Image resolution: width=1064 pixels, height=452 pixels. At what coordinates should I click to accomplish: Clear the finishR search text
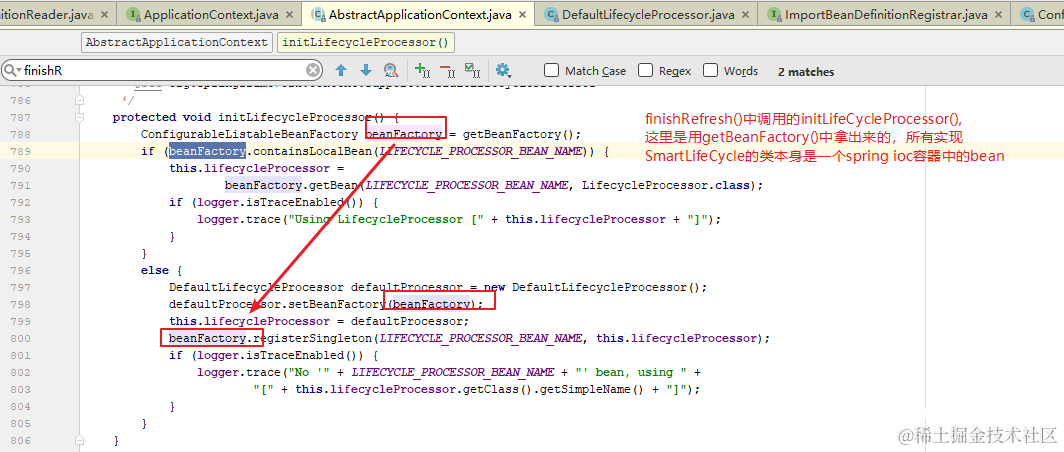[x=313, y=71]
